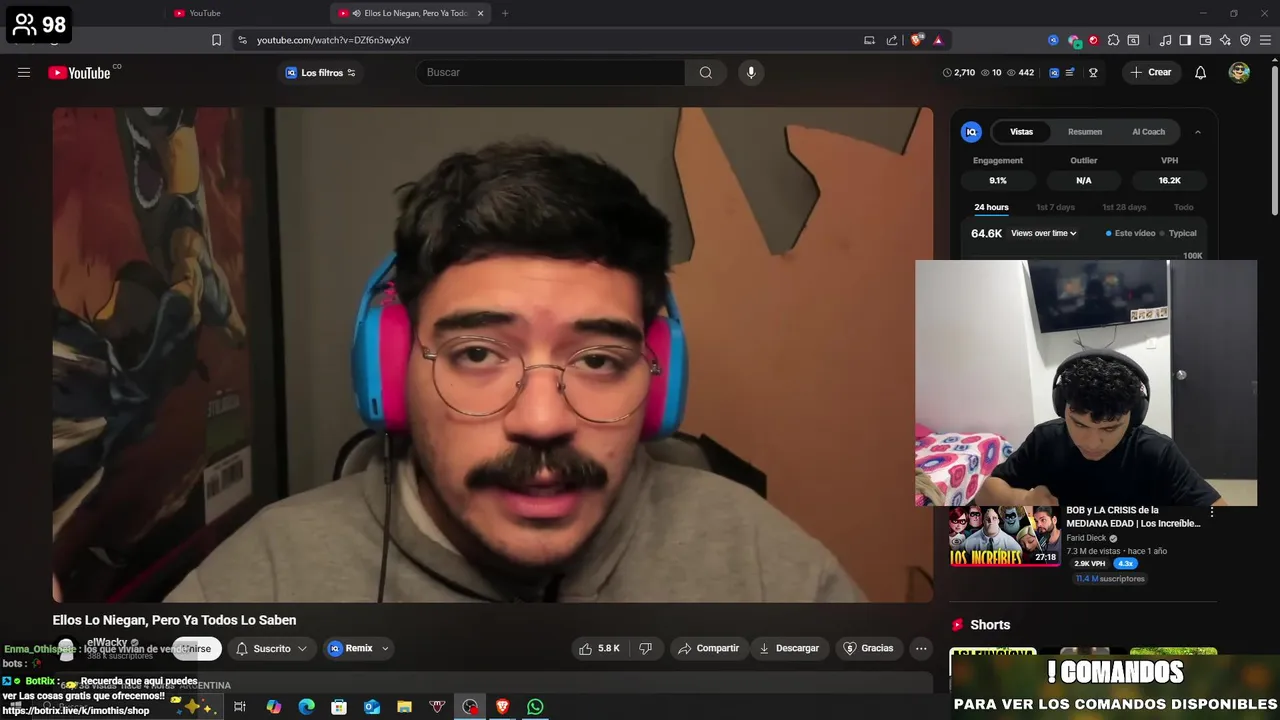Toggle Este video series in chart
This screenshot has width=1280, height=720.
point(1130,233)
